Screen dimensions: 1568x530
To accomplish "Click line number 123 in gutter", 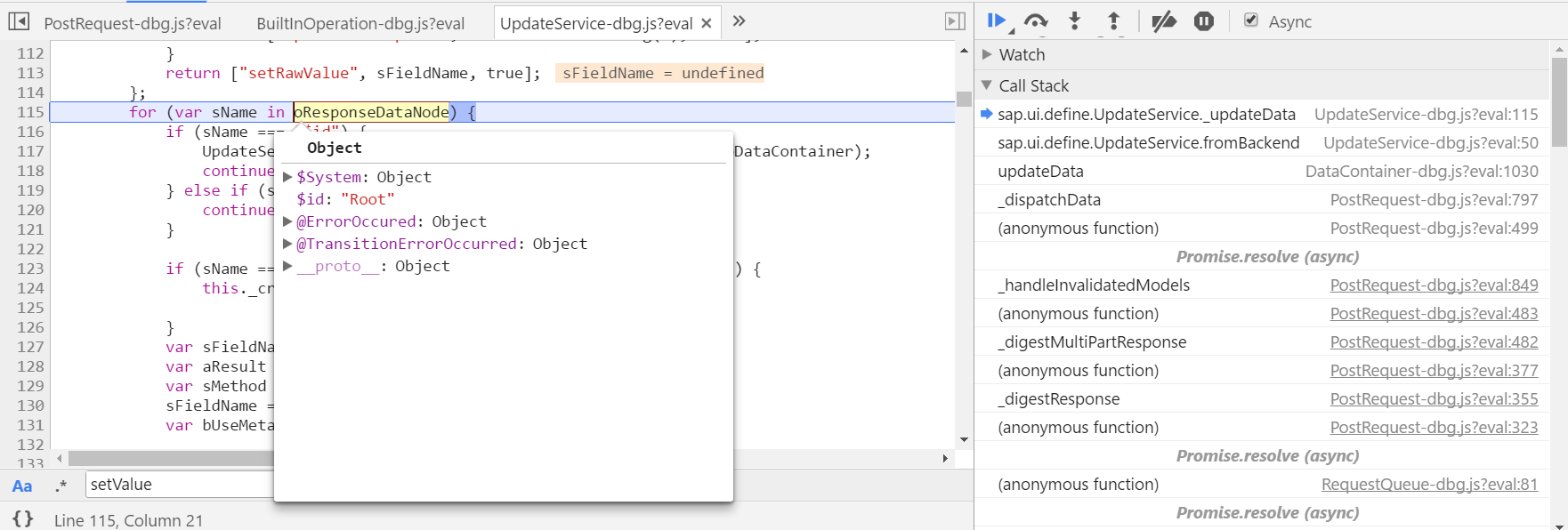I will coord(30,269).
